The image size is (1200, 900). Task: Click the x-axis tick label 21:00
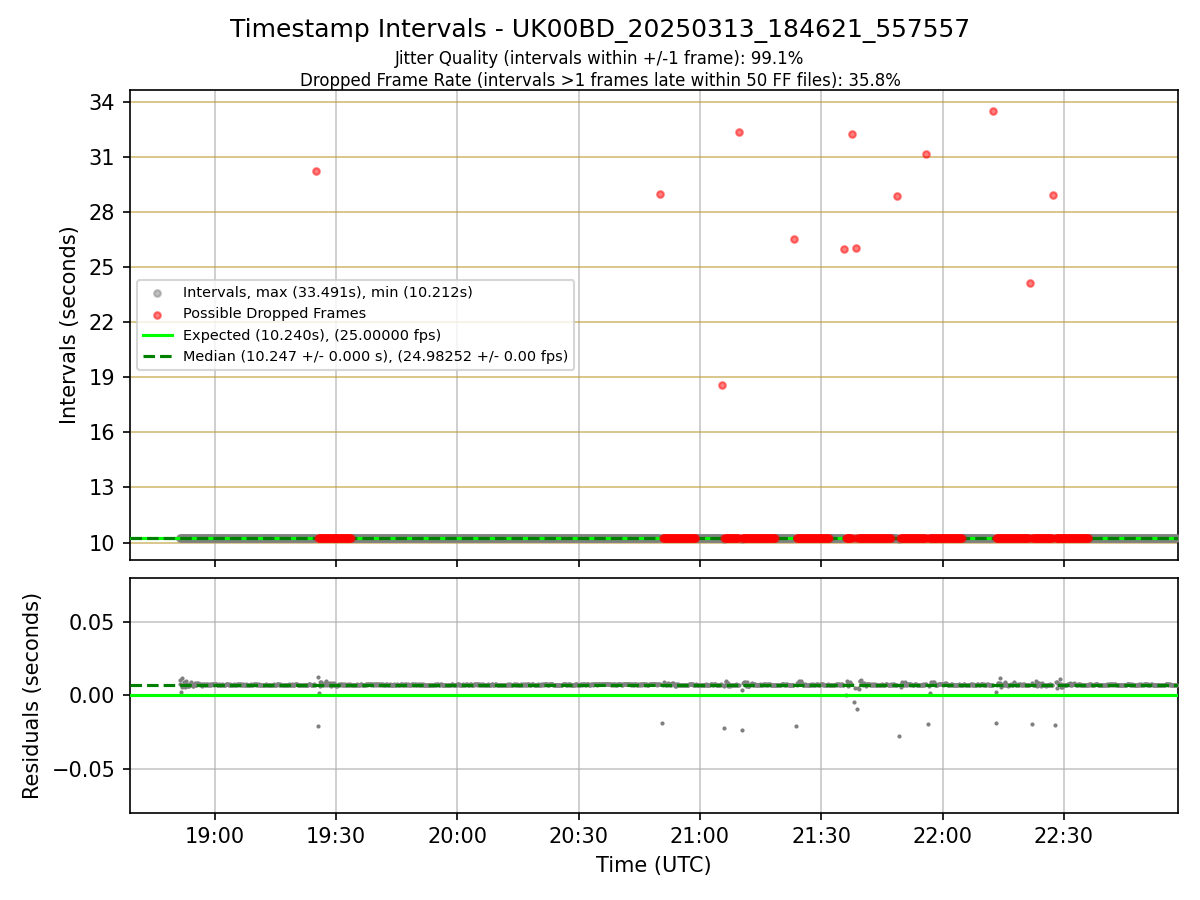point(699,836)
